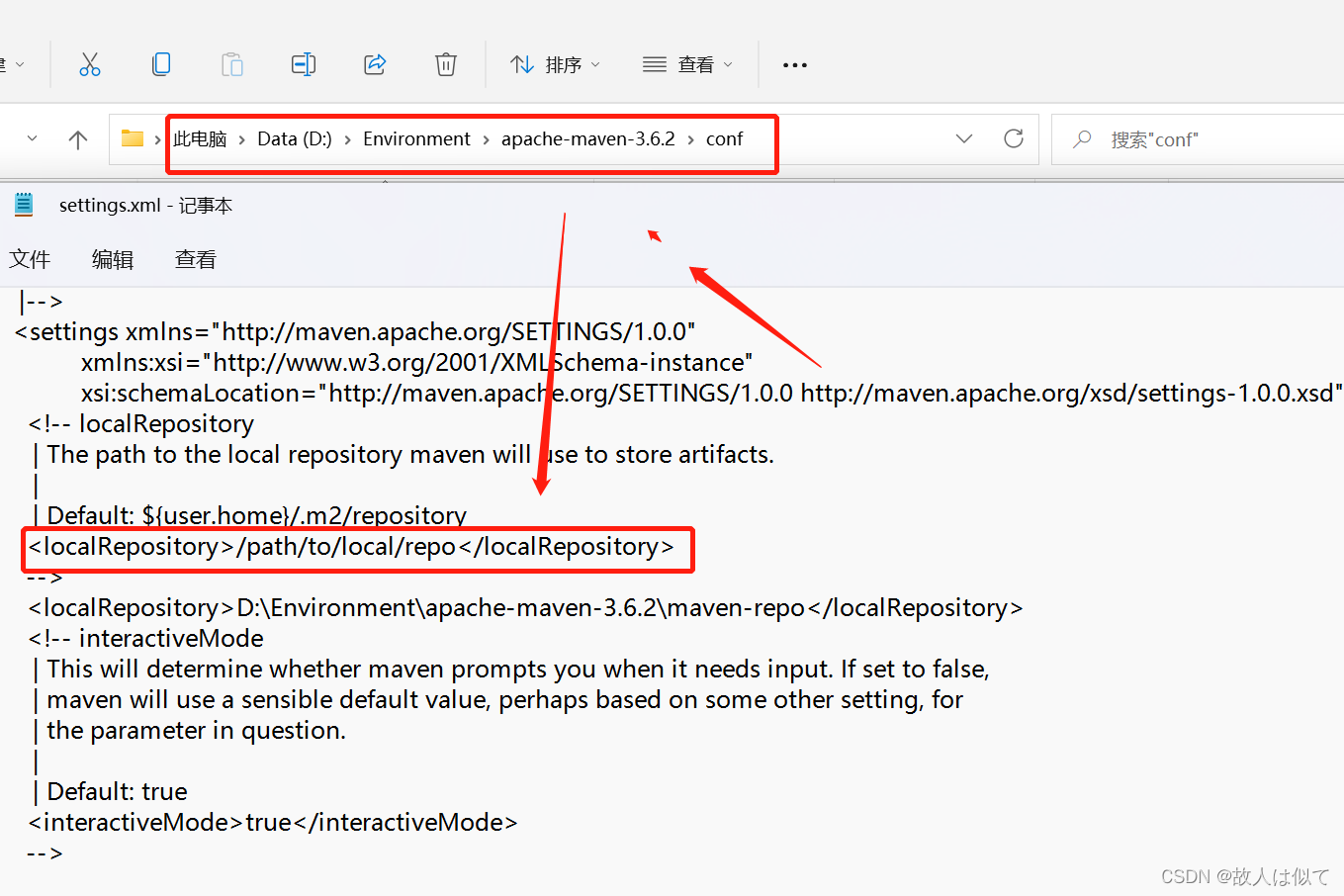Click the xsi:schemaLocation line
The width and height of the screenshot is (1344, 896).
[711, 393]
